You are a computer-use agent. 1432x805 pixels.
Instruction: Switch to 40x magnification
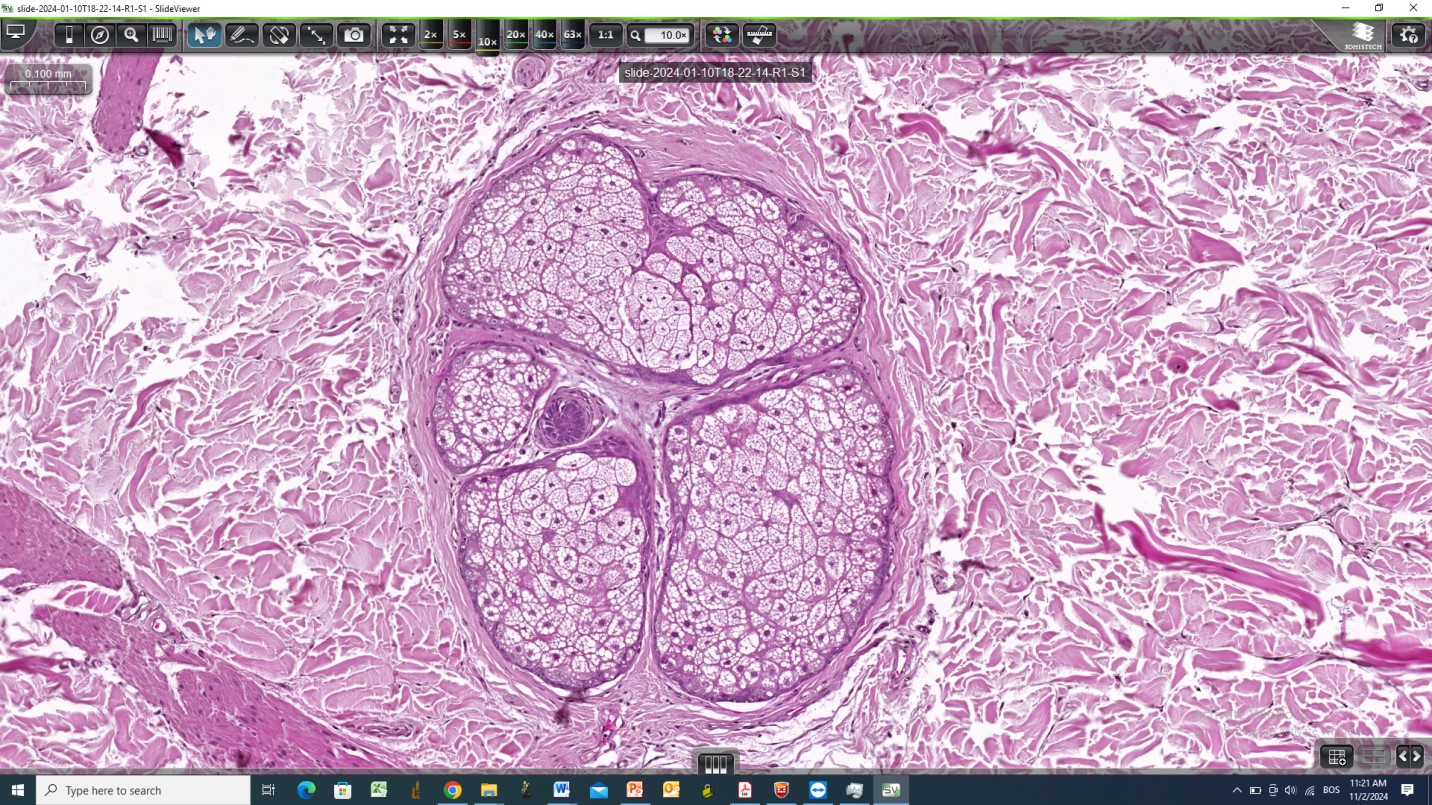(544, 35)
